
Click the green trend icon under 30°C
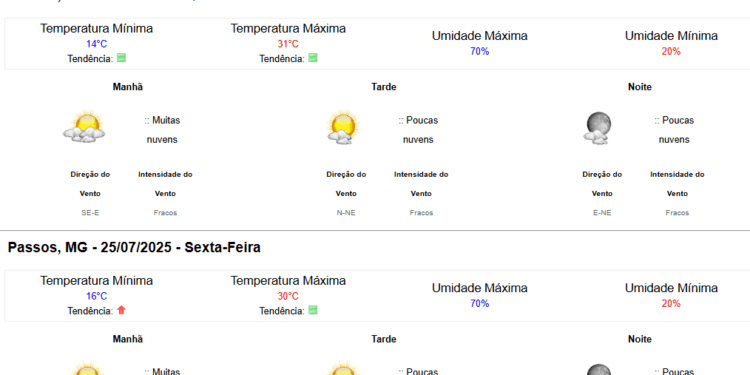coord(313,310)
